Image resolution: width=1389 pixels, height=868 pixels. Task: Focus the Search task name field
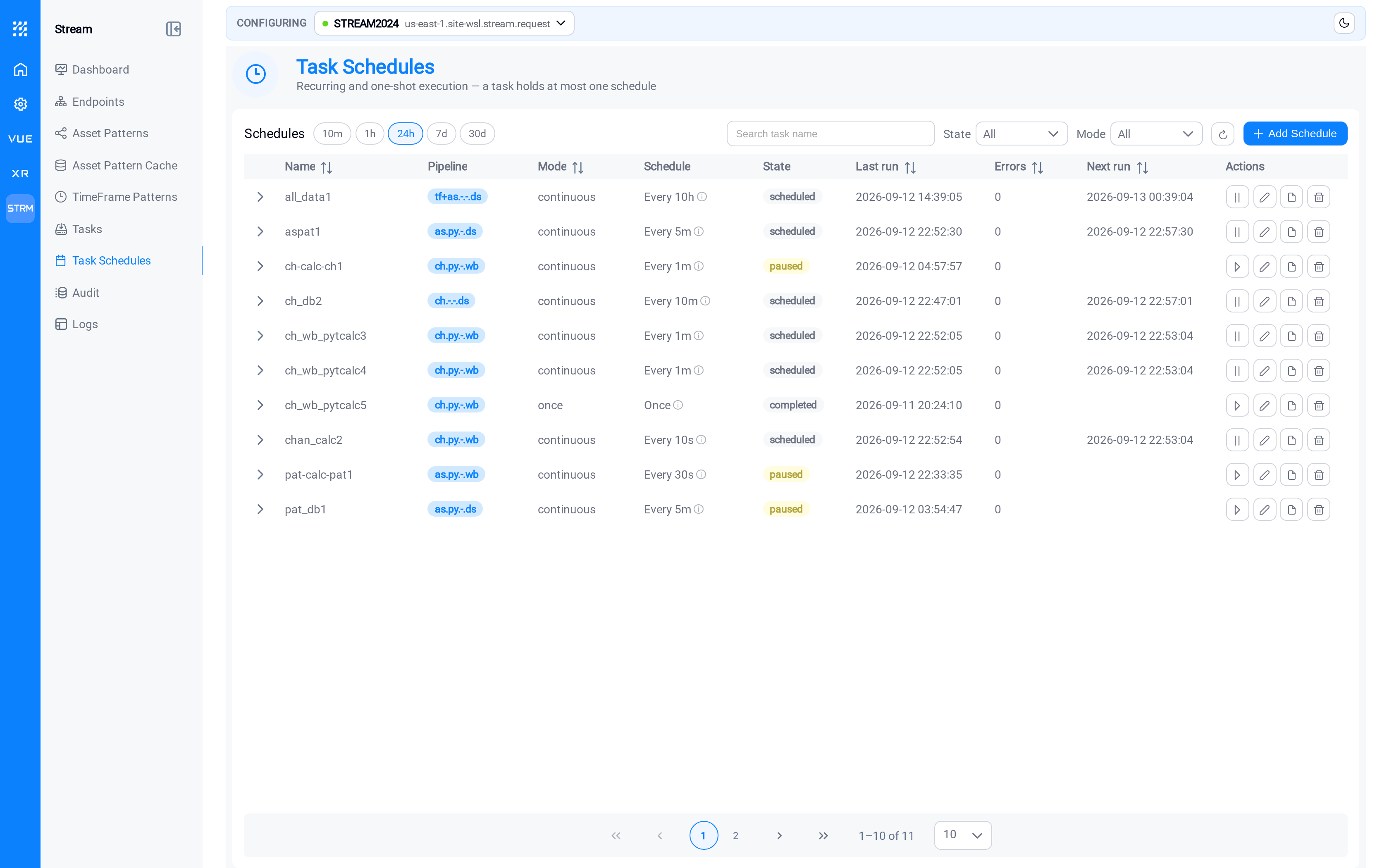click(831, 134)
